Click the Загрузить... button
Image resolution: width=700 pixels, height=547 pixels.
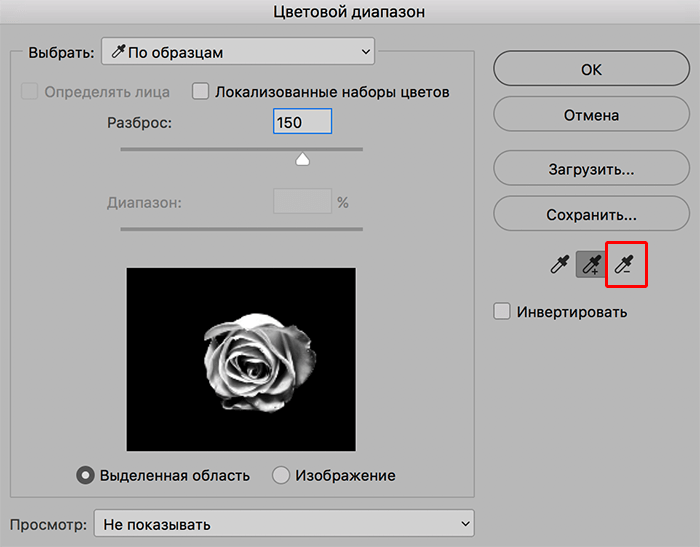(592, 169)
